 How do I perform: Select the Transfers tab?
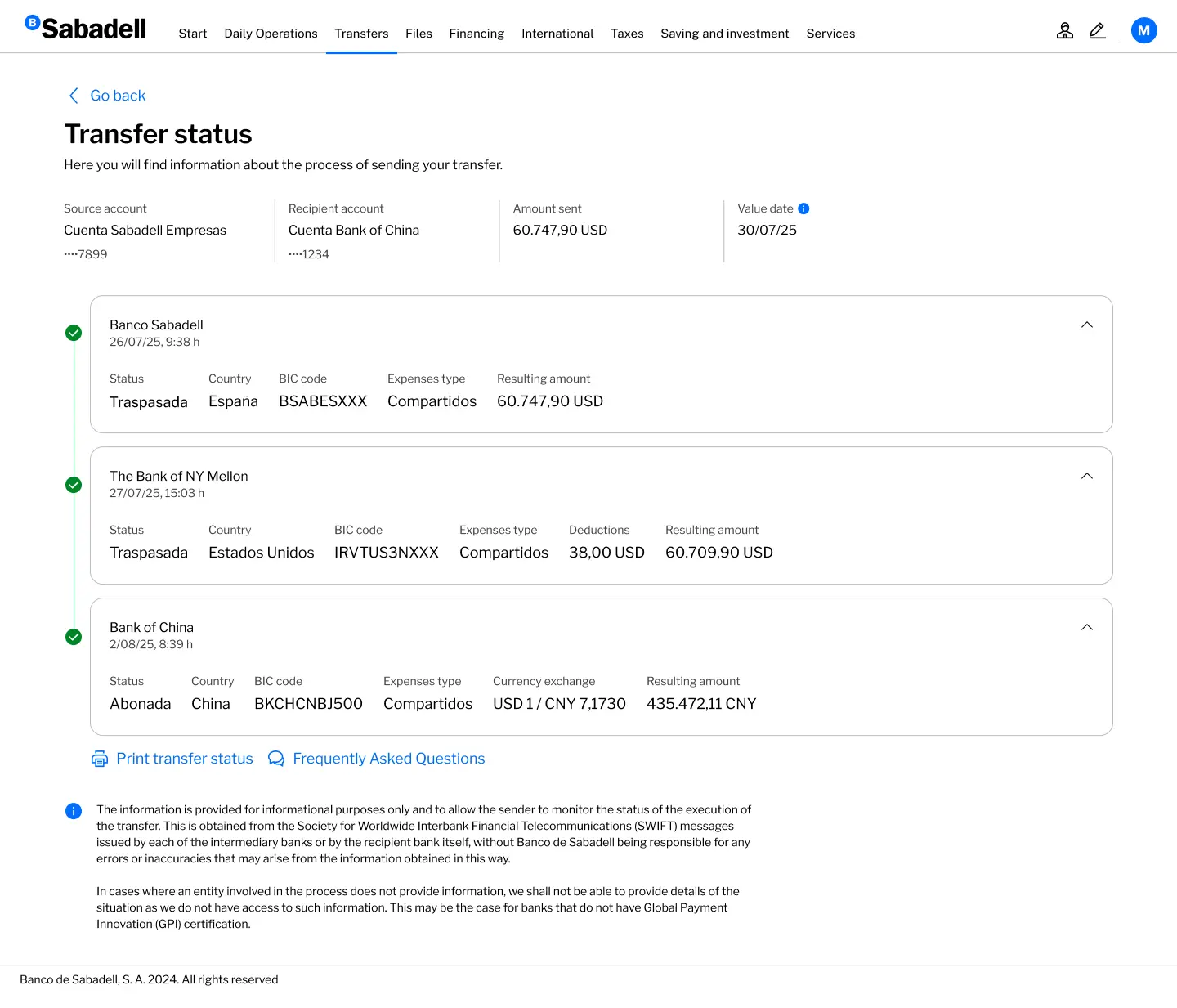point(361,34)
